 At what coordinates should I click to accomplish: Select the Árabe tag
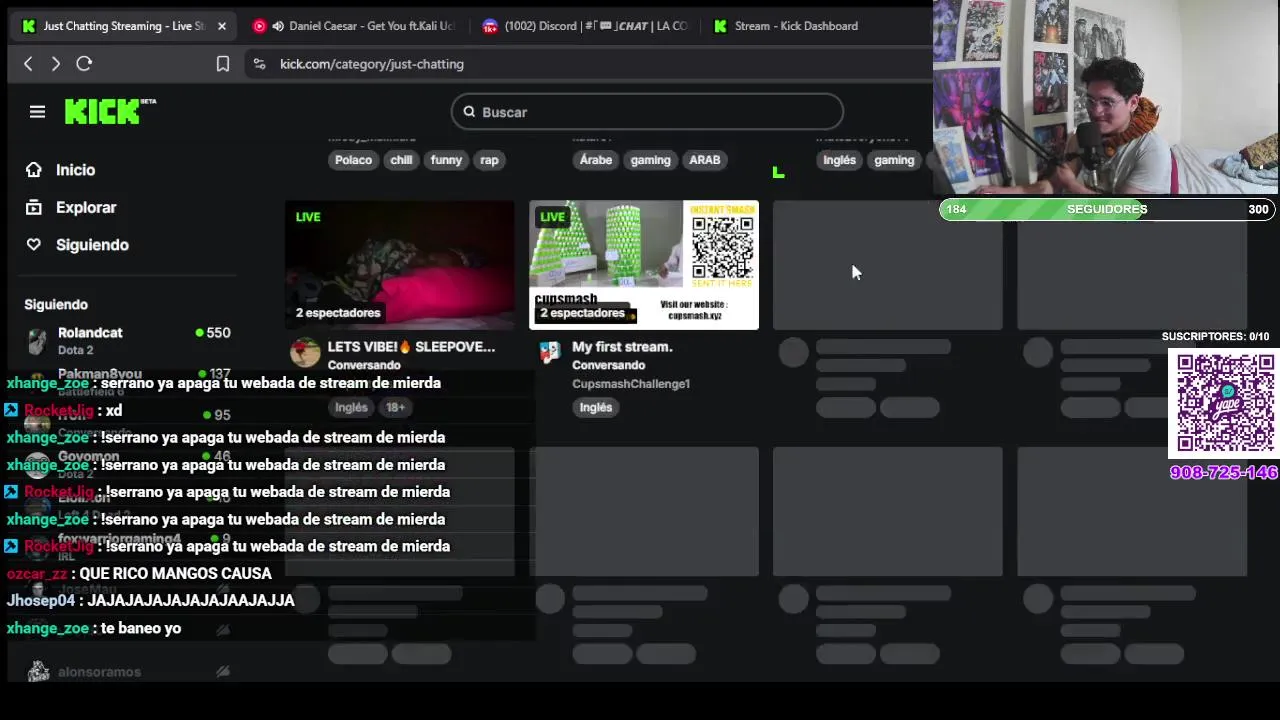point(596,160)
